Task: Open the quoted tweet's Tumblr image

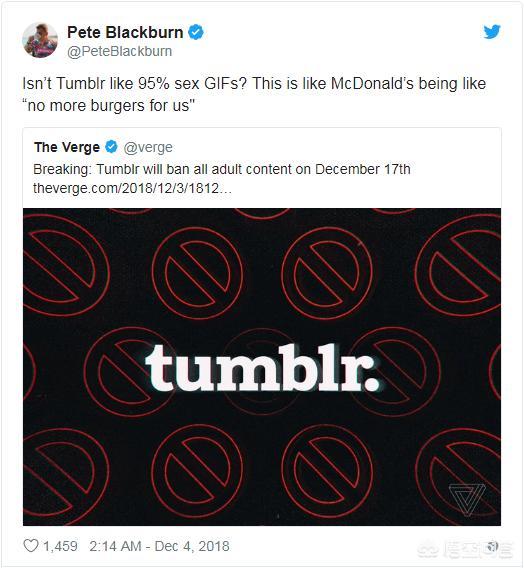Action: tap(262, 367)
